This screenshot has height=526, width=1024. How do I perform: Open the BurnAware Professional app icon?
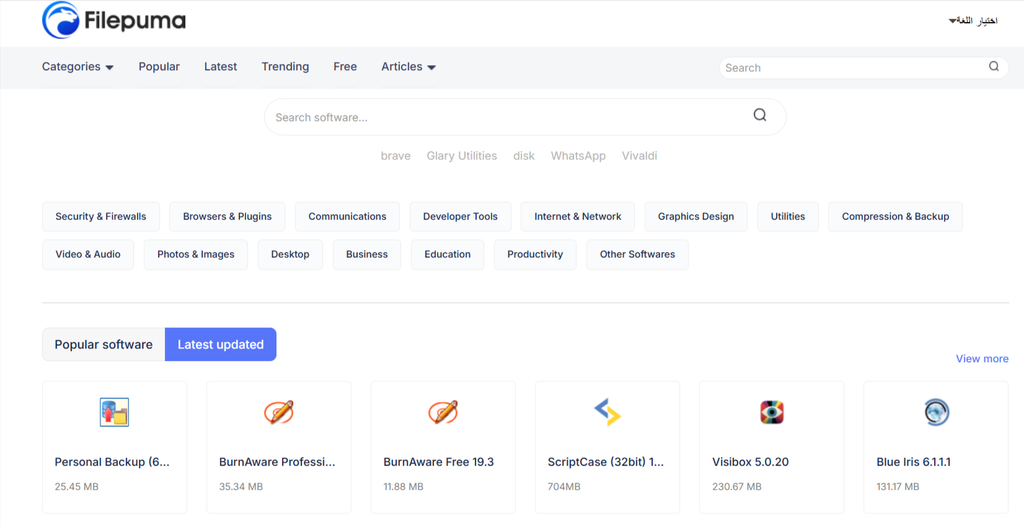279,412
